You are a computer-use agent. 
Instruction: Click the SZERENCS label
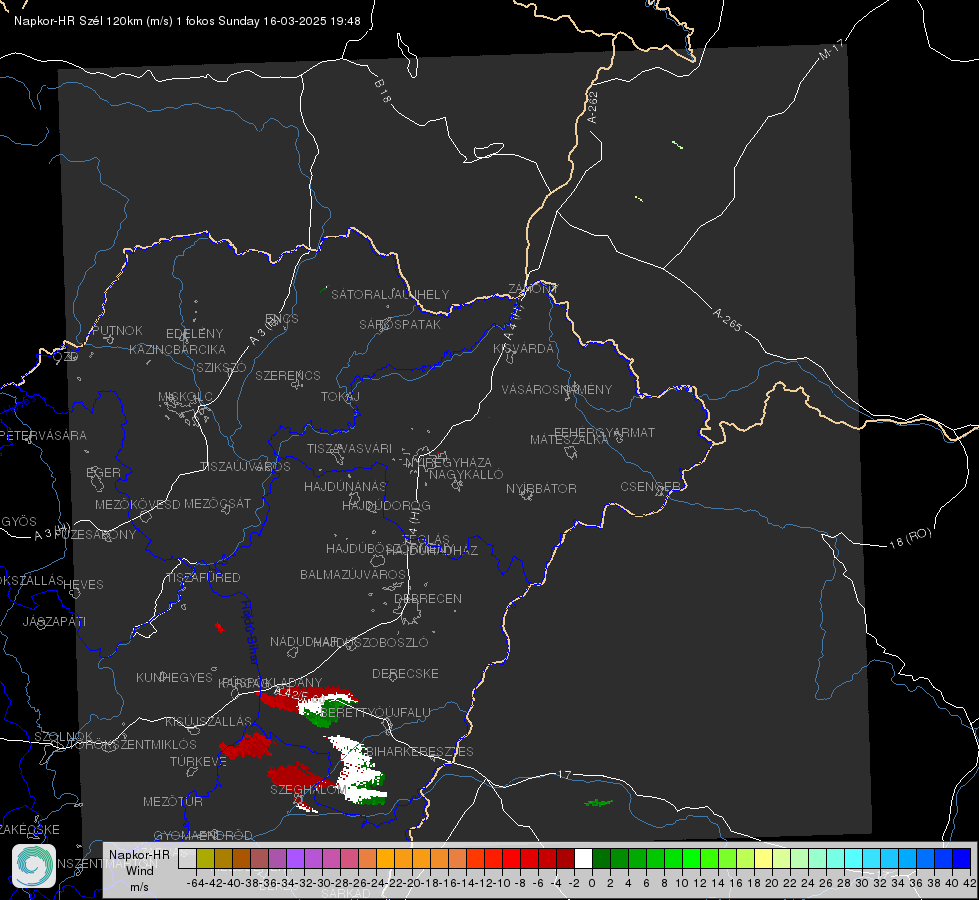pos(288,375)
